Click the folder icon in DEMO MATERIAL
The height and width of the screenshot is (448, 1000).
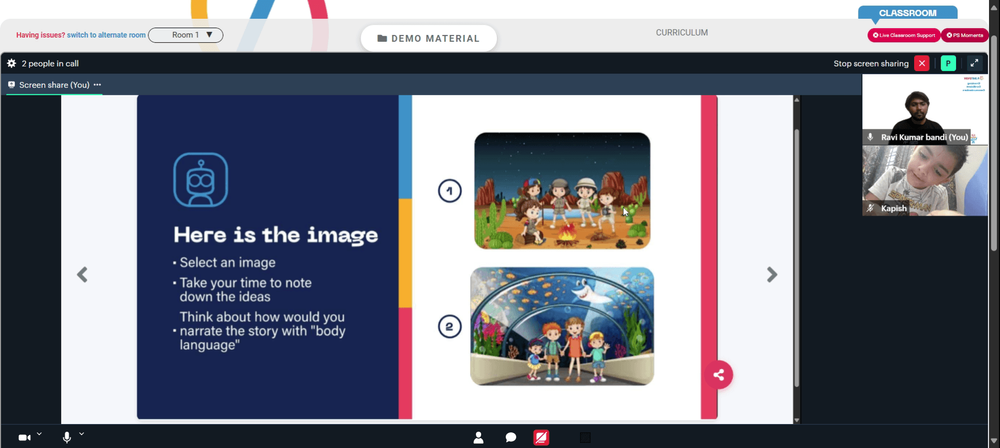coord(382,38)
